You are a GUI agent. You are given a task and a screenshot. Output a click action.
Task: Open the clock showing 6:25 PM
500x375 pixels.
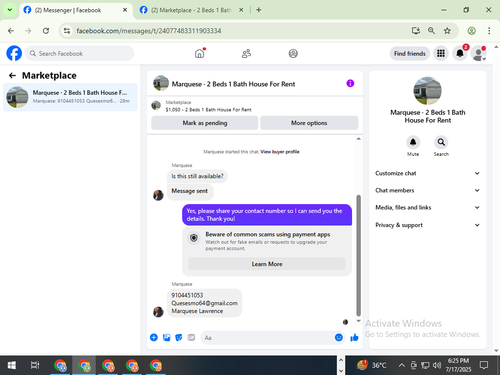[459, 365]
